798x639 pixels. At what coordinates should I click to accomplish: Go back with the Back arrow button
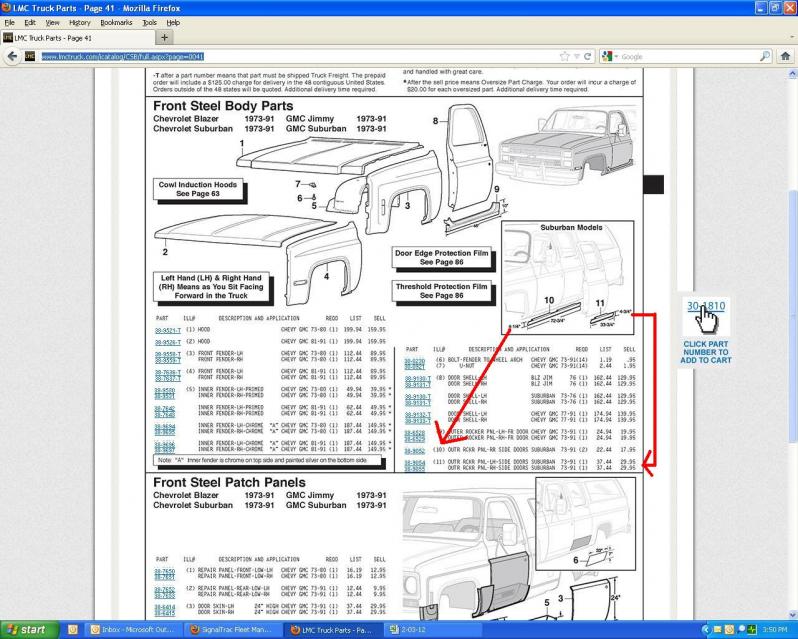[12, 56]
